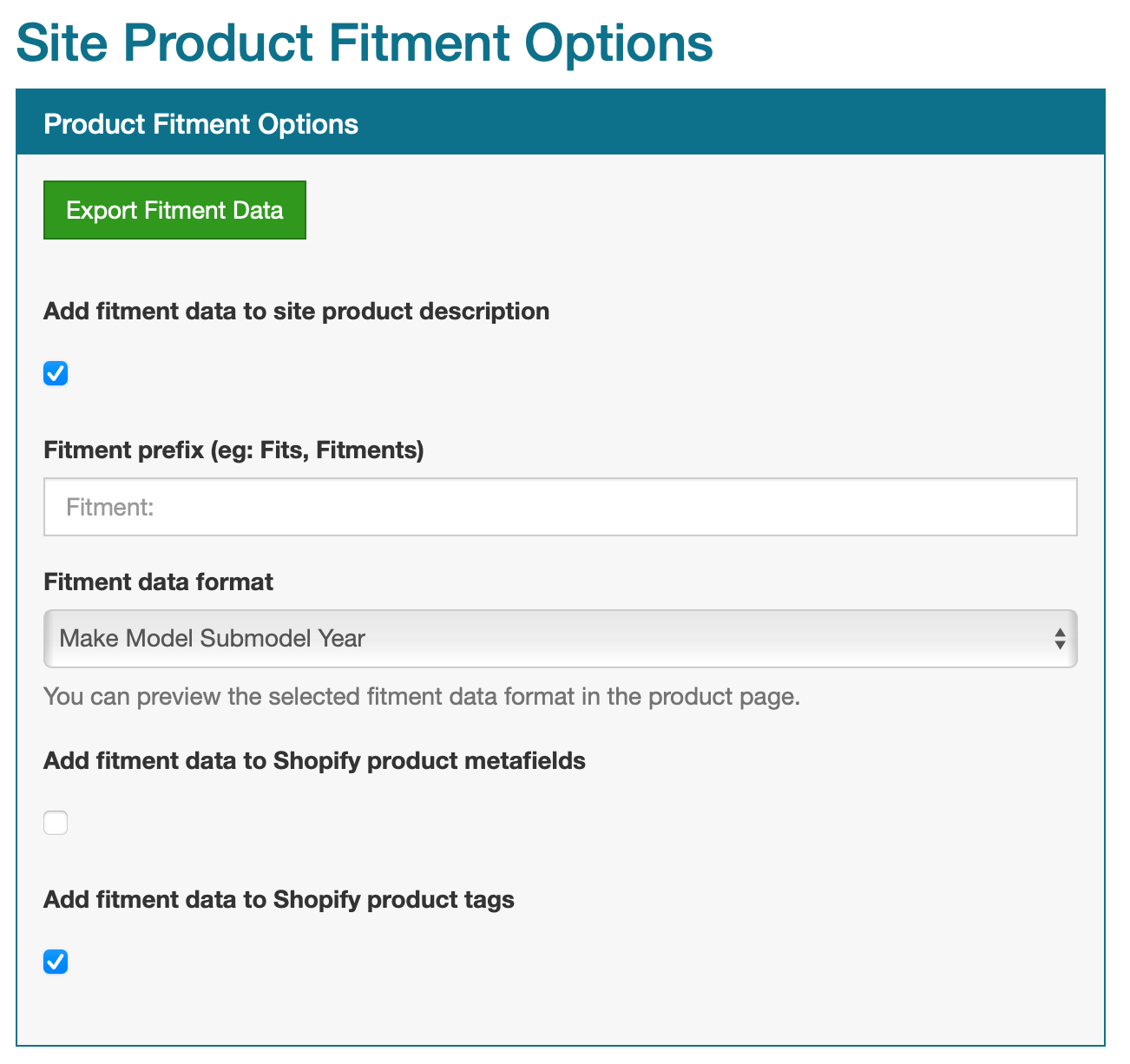
Task: Select the 'Make Model Submodel Year' value text
Action: pos(213,639)
